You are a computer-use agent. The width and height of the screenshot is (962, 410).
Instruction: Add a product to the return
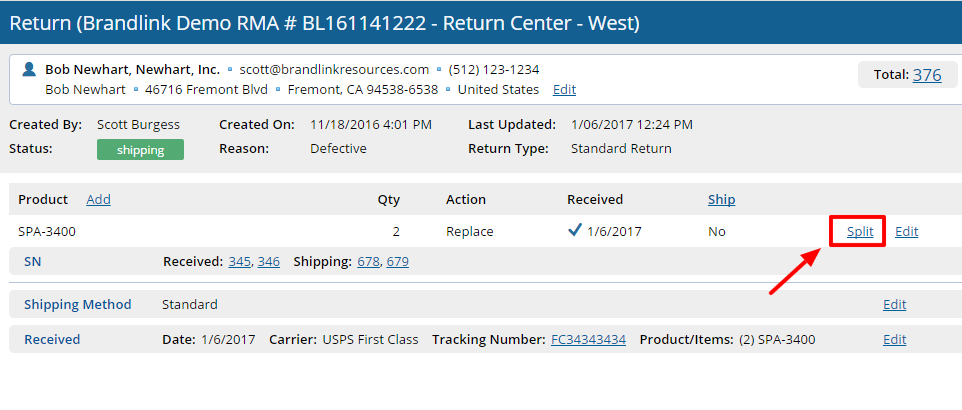coord(98,200)
